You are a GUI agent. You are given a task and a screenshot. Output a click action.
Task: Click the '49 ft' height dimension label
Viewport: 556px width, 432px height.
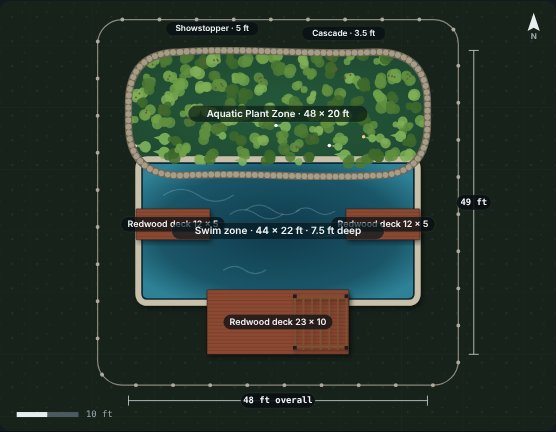(x=473, y=202)
